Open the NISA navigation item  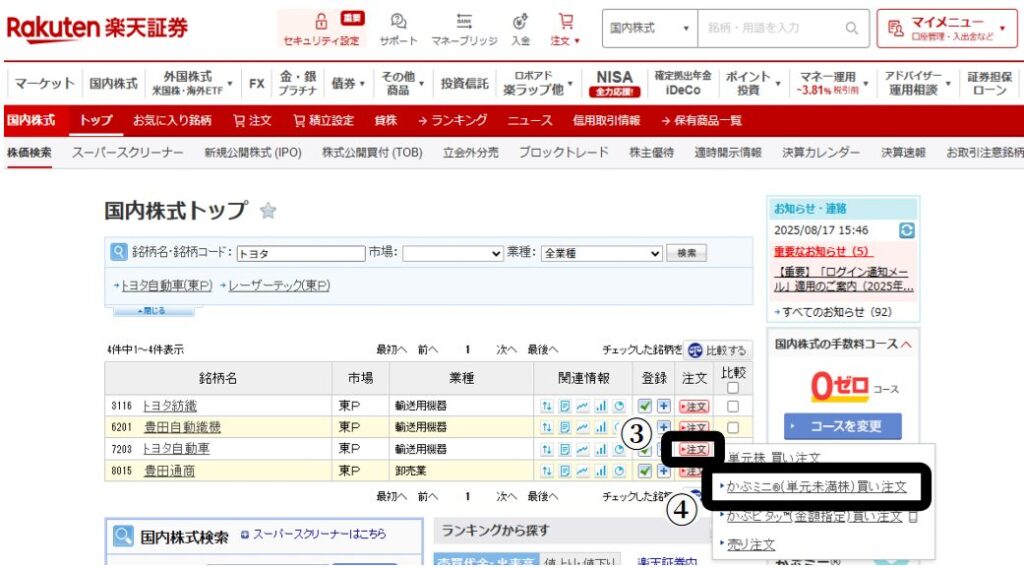click(x=614, y=84)
